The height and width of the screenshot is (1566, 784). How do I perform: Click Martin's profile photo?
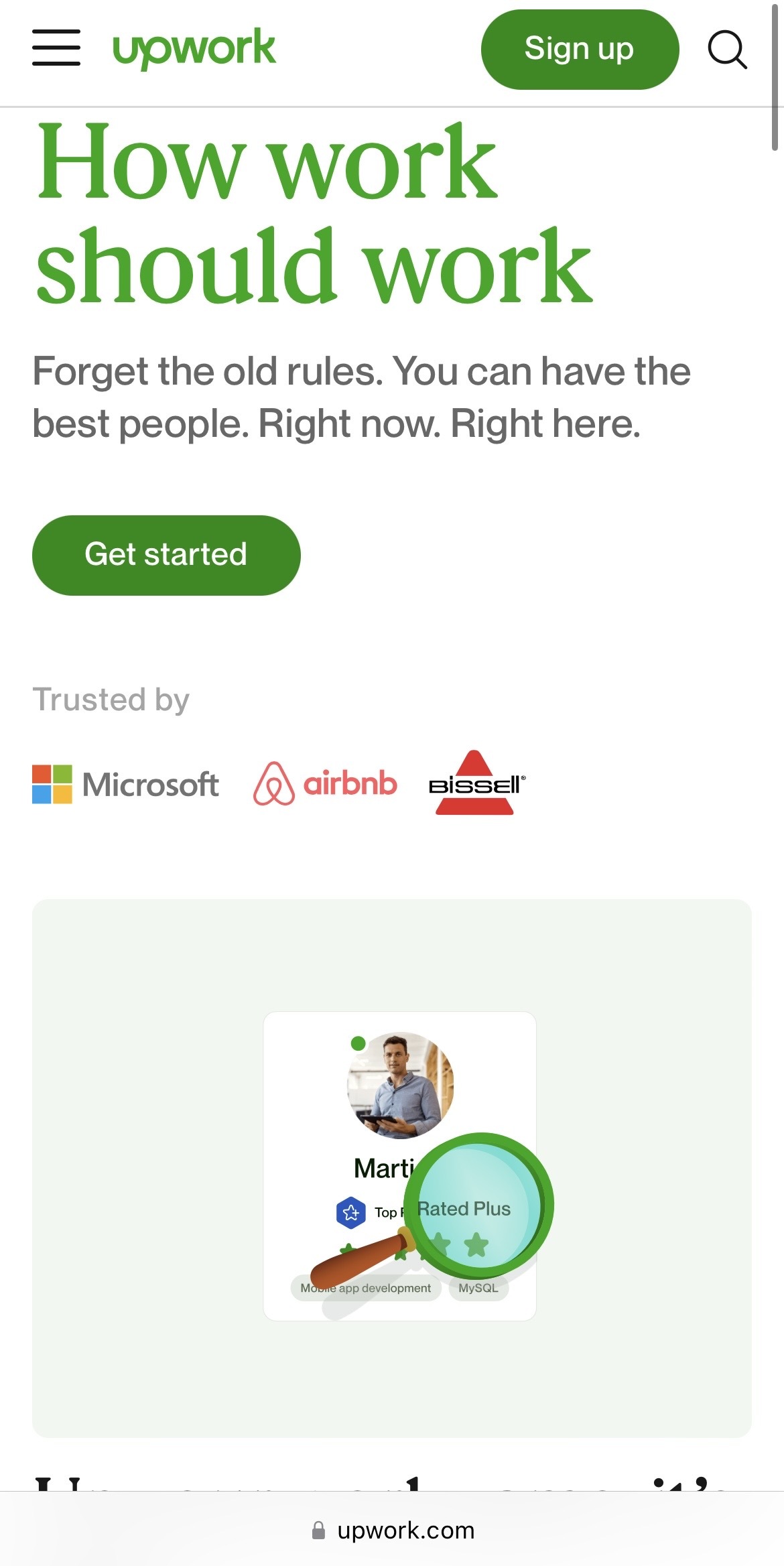[x=401, y=1086]
